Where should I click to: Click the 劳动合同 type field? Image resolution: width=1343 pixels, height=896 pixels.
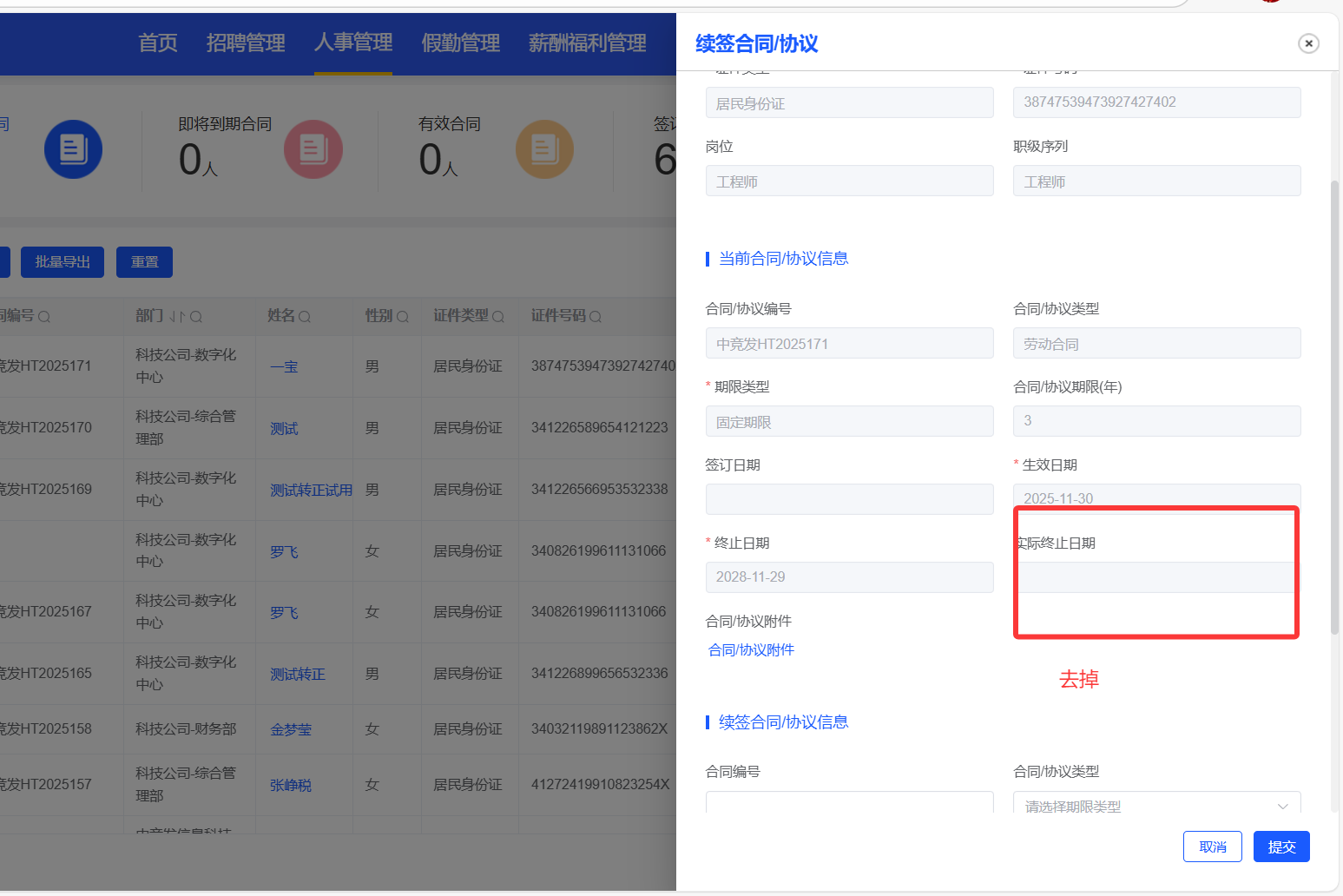click(1157, 343)
